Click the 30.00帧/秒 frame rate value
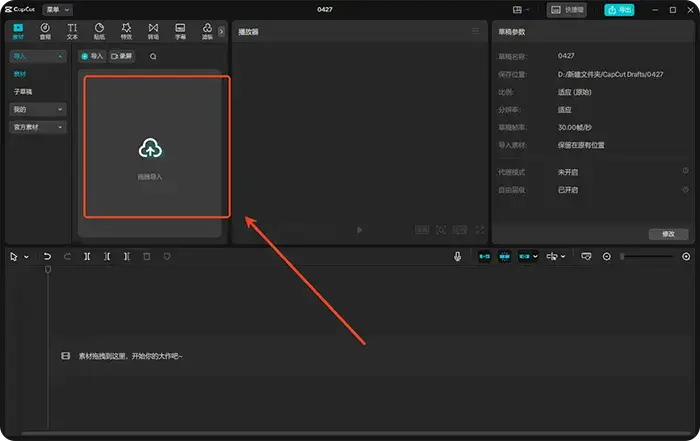The image size is (700, 441). pyautogui.click(x=575, y=128)
